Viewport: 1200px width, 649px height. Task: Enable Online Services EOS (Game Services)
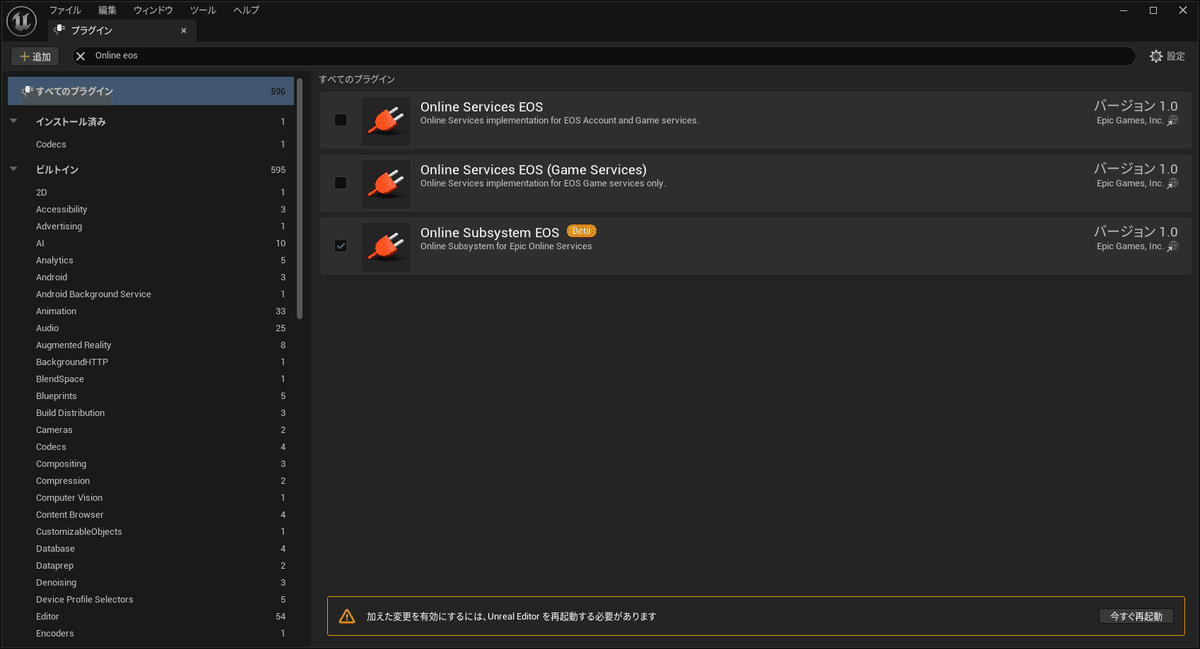tap(340, 183)
